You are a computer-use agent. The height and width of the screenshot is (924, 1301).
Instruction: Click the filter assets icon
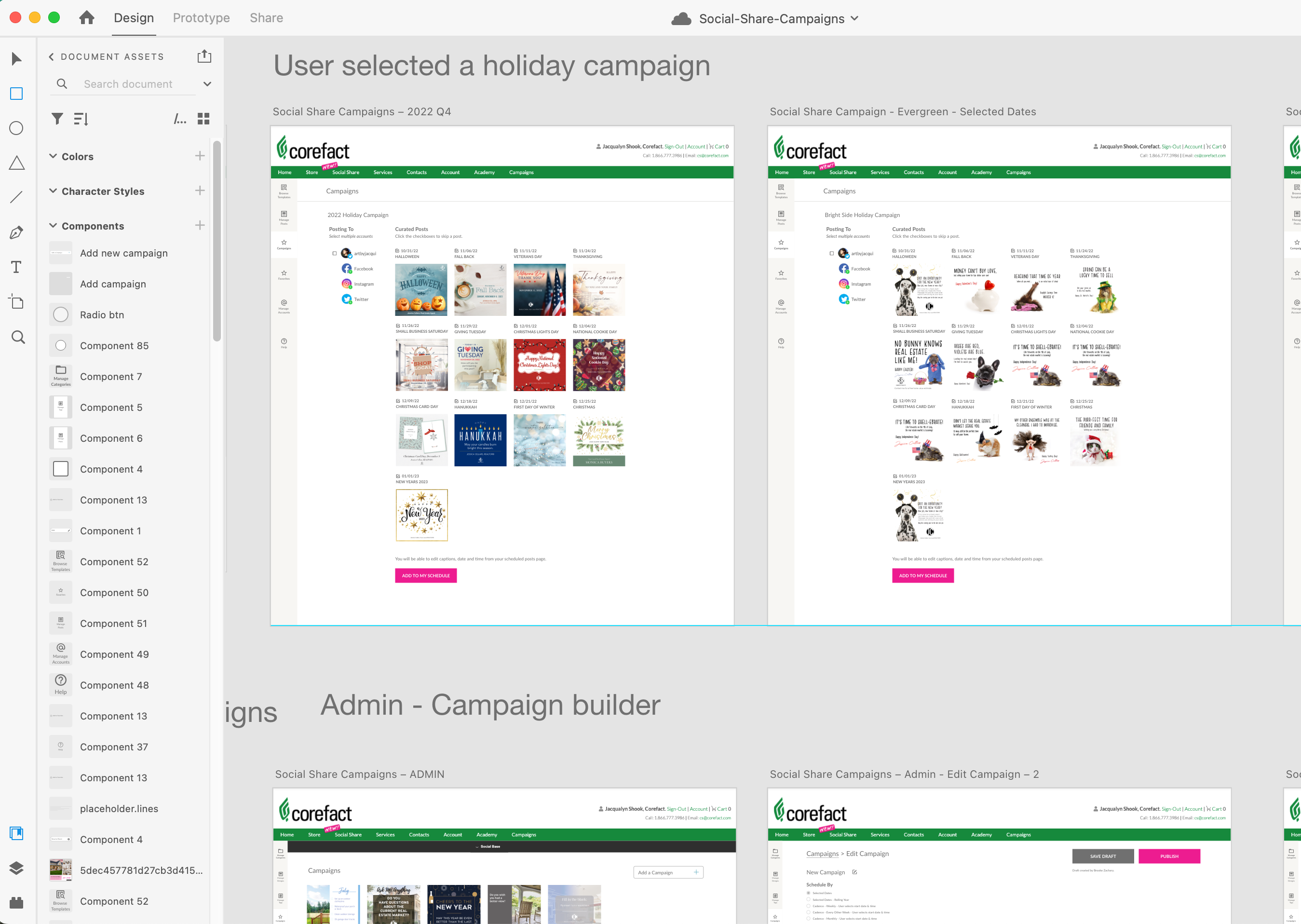click(57, 118)
